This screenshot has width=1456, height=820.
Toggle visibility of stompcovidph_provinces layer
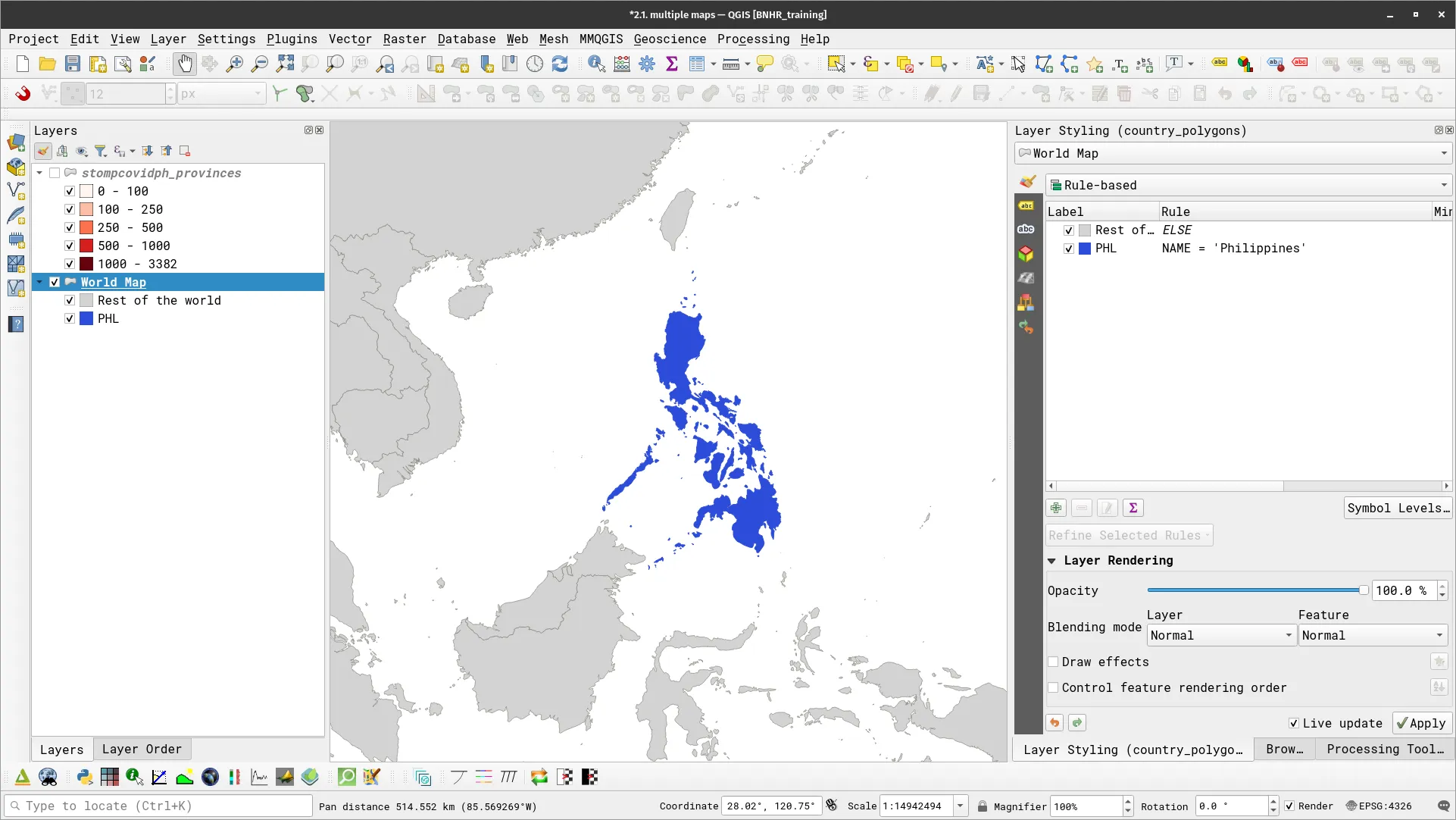(x=55, y=173)
